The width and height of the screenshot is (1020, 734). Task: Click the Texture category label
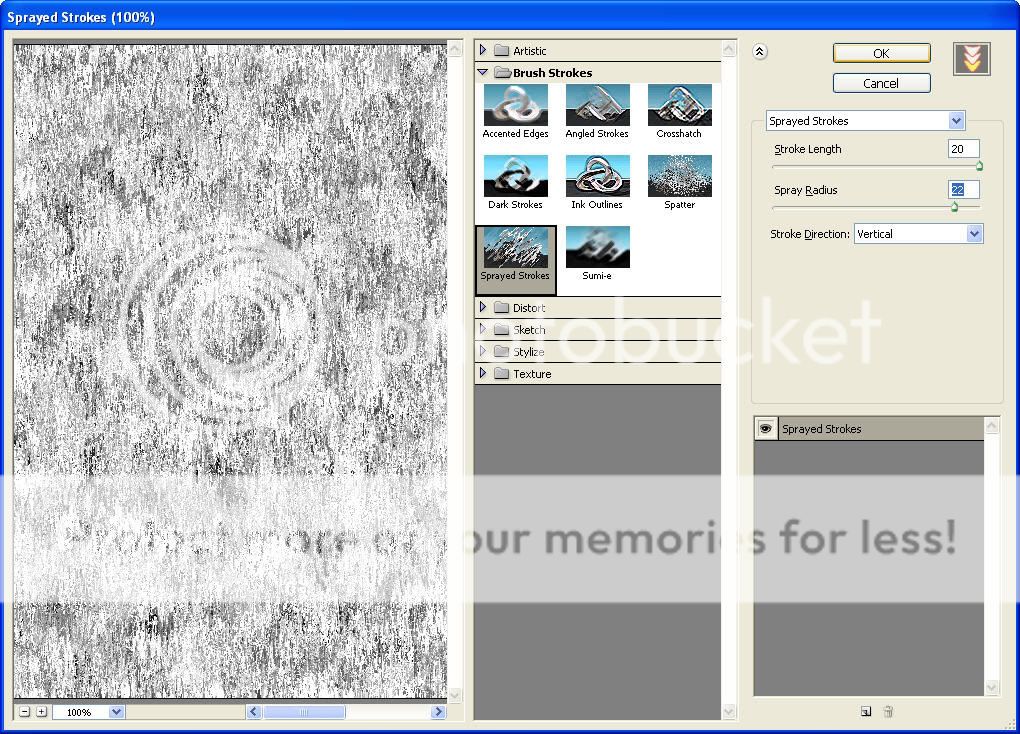pos(532,374)
